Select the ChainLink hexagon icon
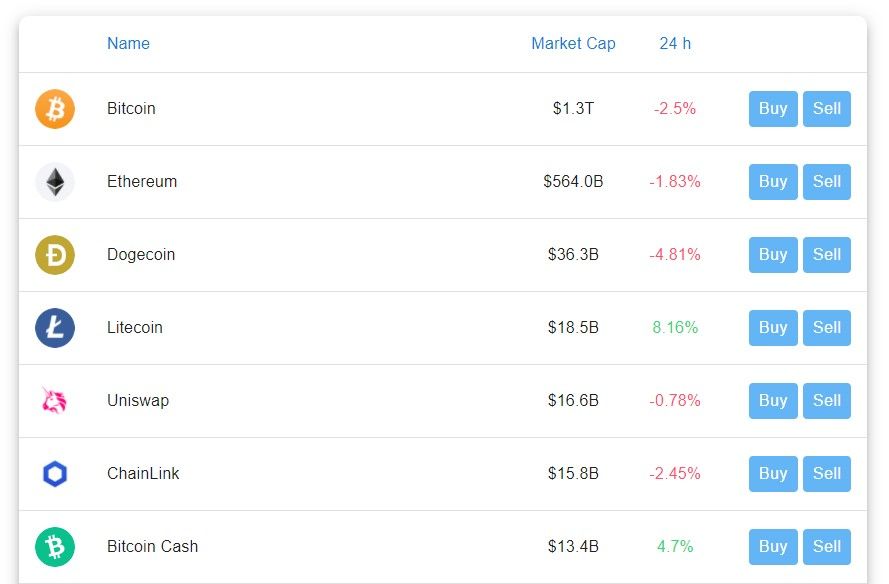Viewport: 889px width, 584px height. (x=55, y=474)
